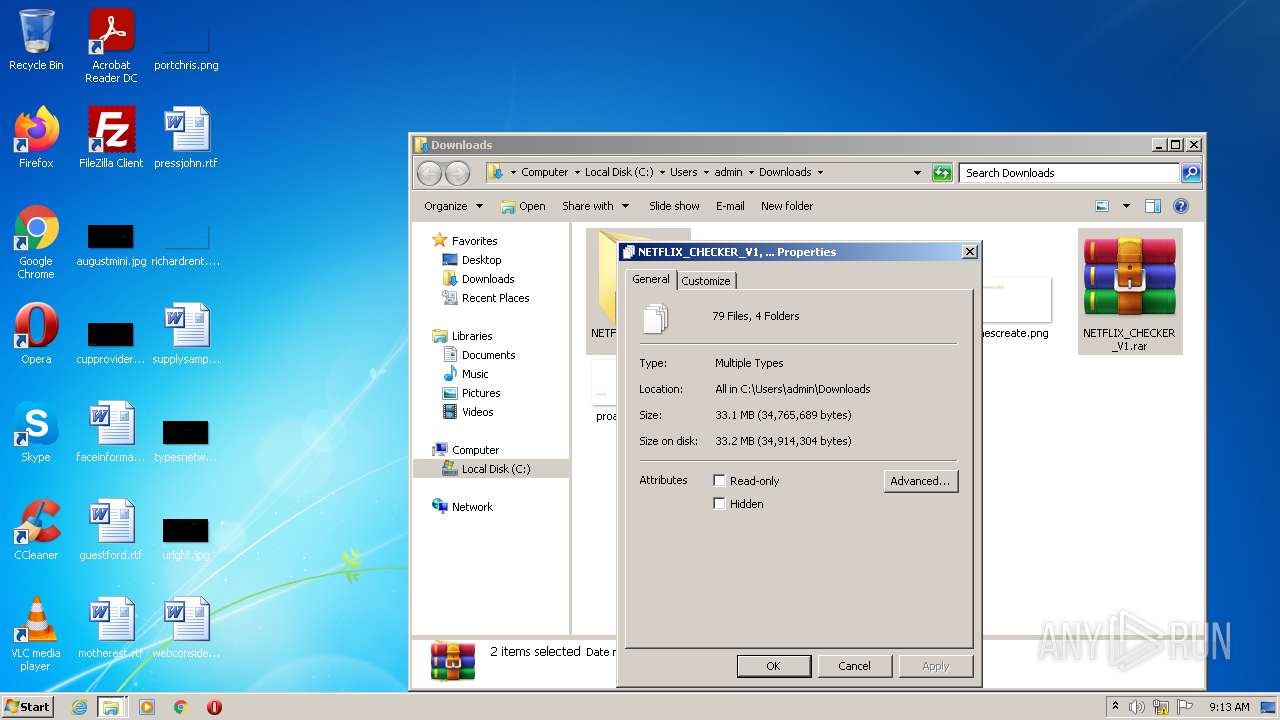Open the Start menu

coord(27,706)
